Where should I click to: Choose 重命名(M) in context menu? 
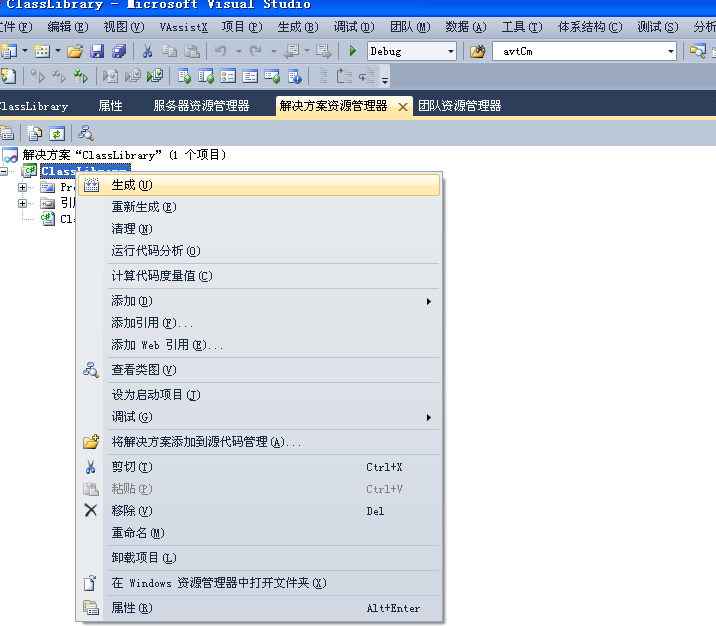259,533
